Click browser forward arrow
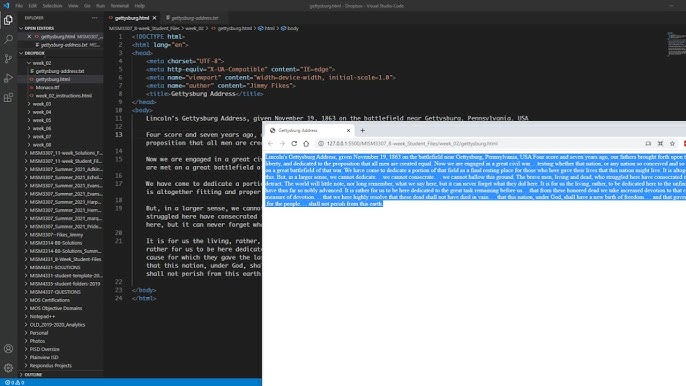This screenshot has width=686, height=386. 282,144
